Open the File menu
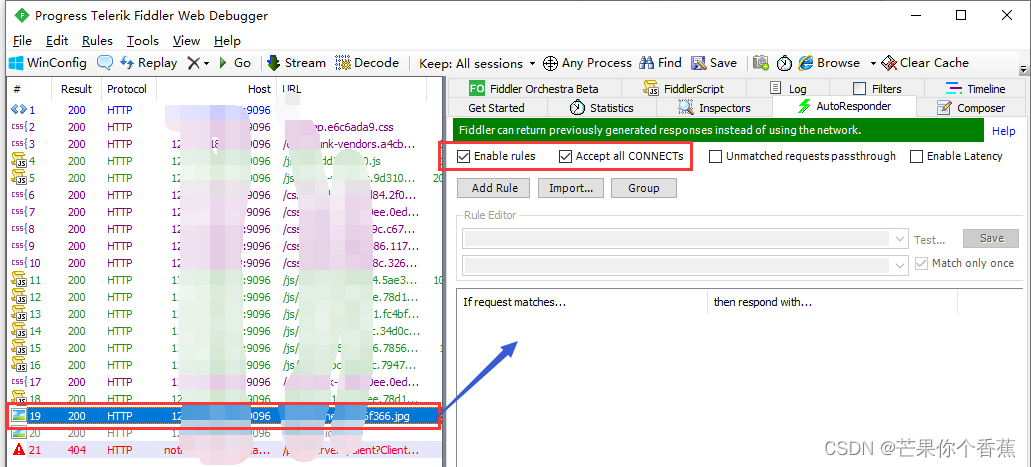The width and height of the screenshot is (1031, 467). (22, 41)
